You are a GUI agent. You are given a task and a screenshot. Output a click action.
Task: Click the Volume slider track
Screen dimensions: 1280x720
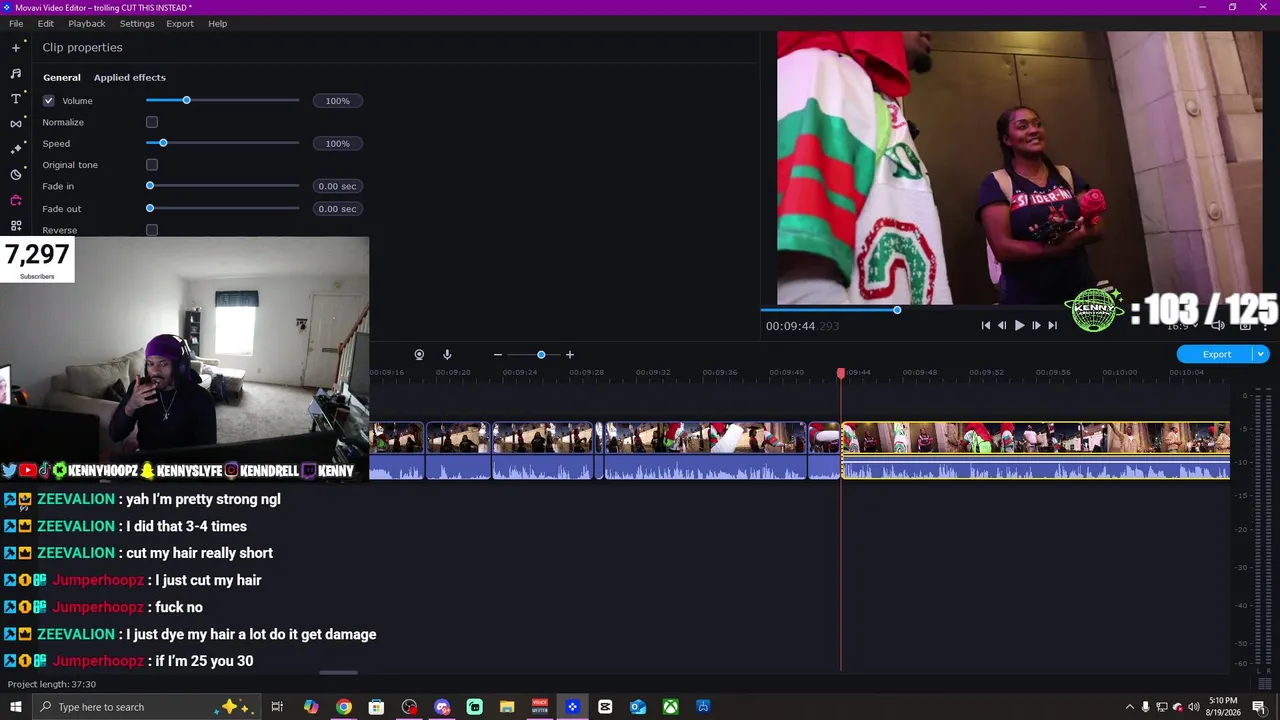[x=222, y=100]
